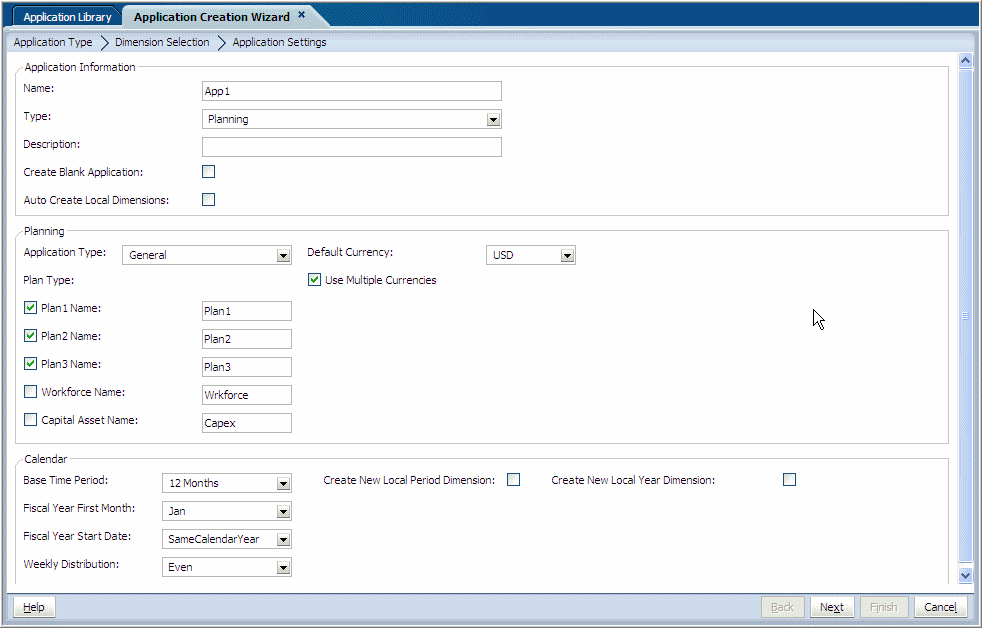Click the Next button
This screenshot has width=982, height=628.
point(832,607)
